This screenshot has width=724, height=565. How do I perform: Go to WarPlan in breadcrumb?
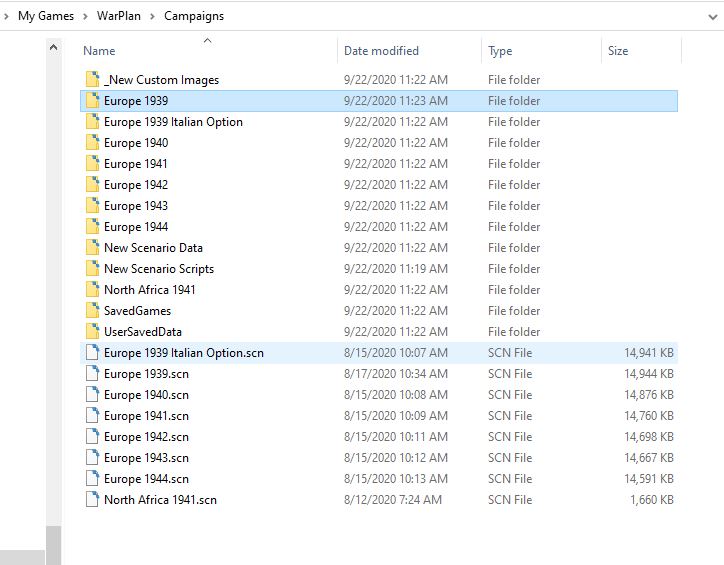coord(119,16)
